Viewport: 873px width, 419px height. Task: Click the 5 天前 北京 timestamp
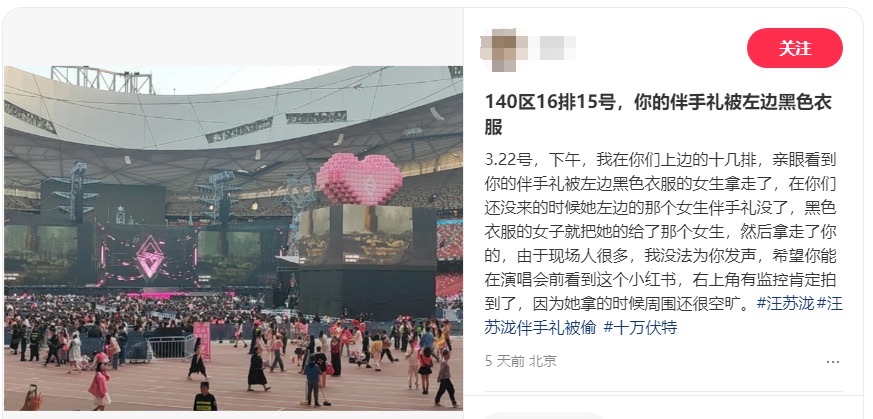click(521, 361)
